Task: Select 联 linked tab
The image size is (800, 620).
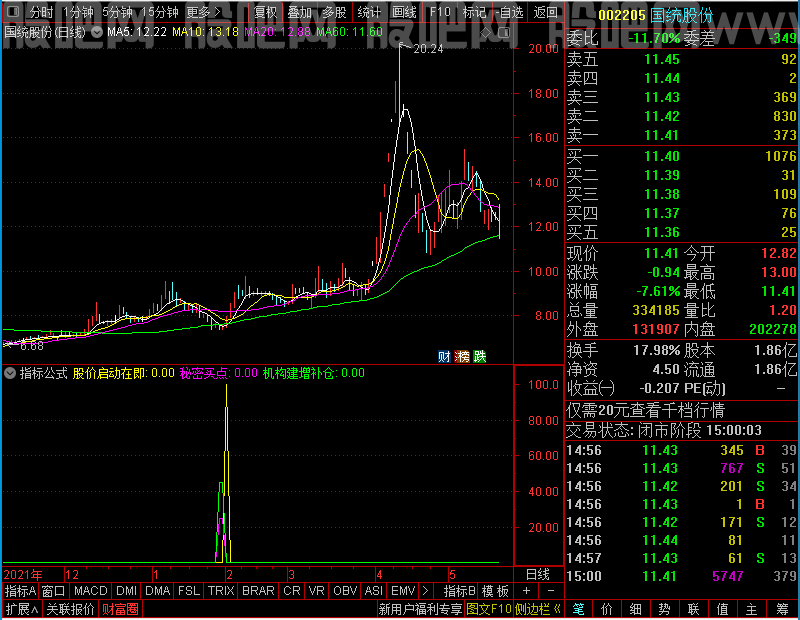Action: [693, 609]
